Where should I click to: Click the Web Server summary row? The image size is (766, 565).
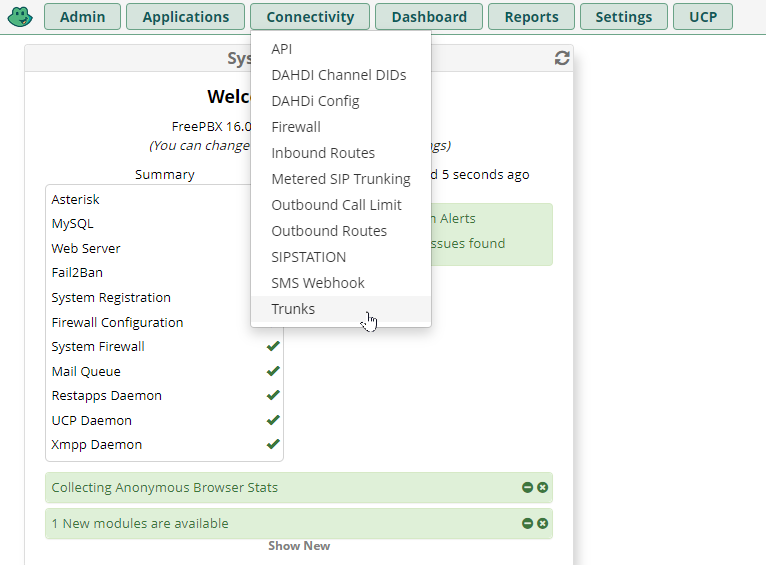(x=165, y=248)
